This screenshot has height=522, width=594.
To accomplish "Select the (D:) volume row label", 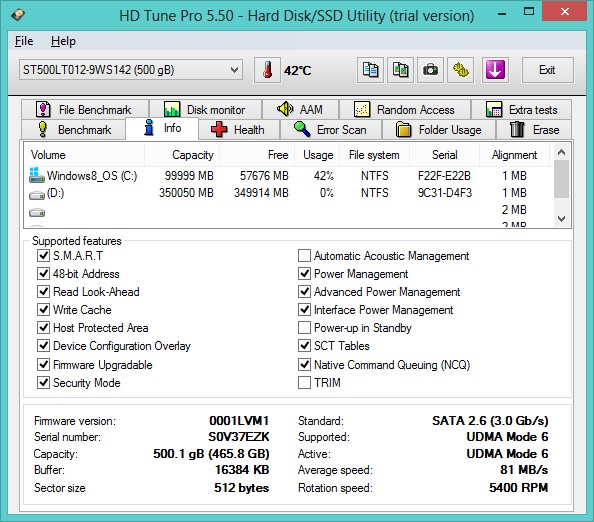I will pyautogui.click(x=55, y=193).
